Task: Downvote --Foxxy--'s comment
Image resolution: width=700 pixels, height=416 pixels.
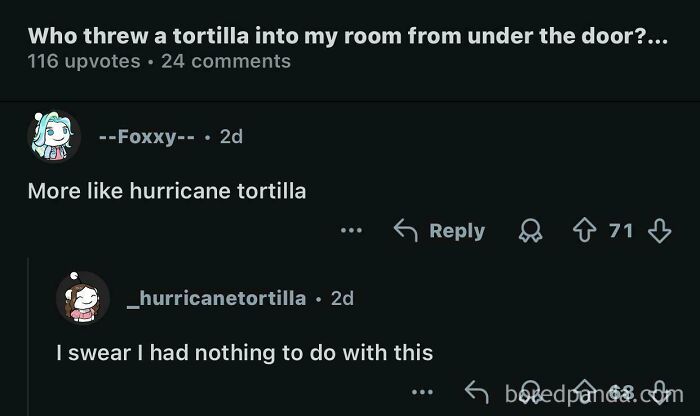Action: 659,231
